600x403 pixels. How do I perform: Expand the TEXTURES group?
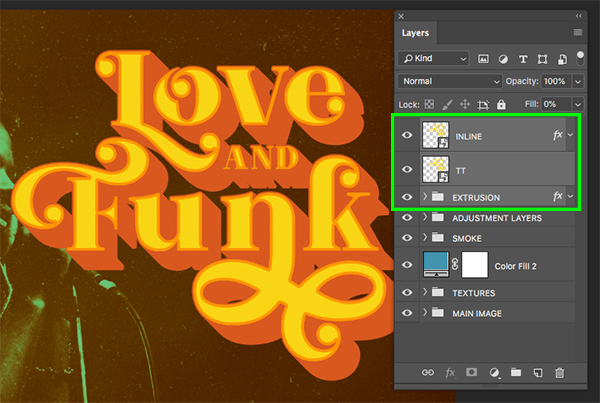tap(426, 293)
